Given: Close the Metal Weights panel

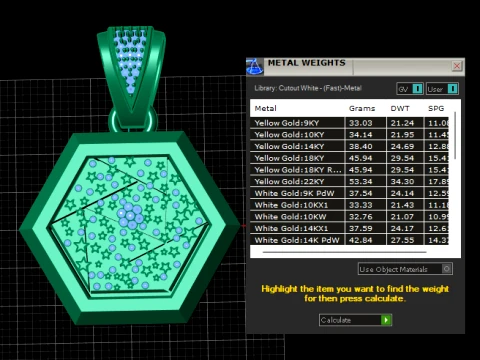Looking at the screenshot, I should [457, 66].
